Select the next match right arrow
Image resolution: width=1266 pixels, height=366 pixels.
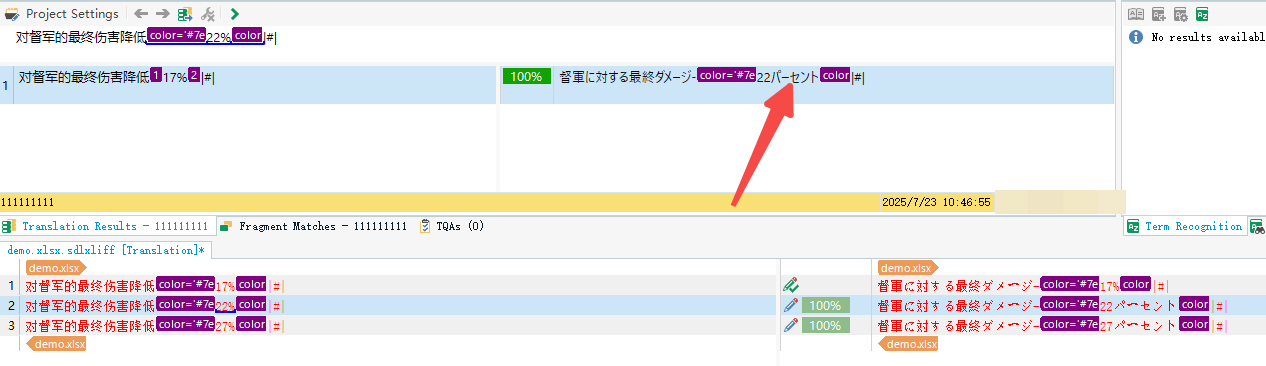pos(162,14)
